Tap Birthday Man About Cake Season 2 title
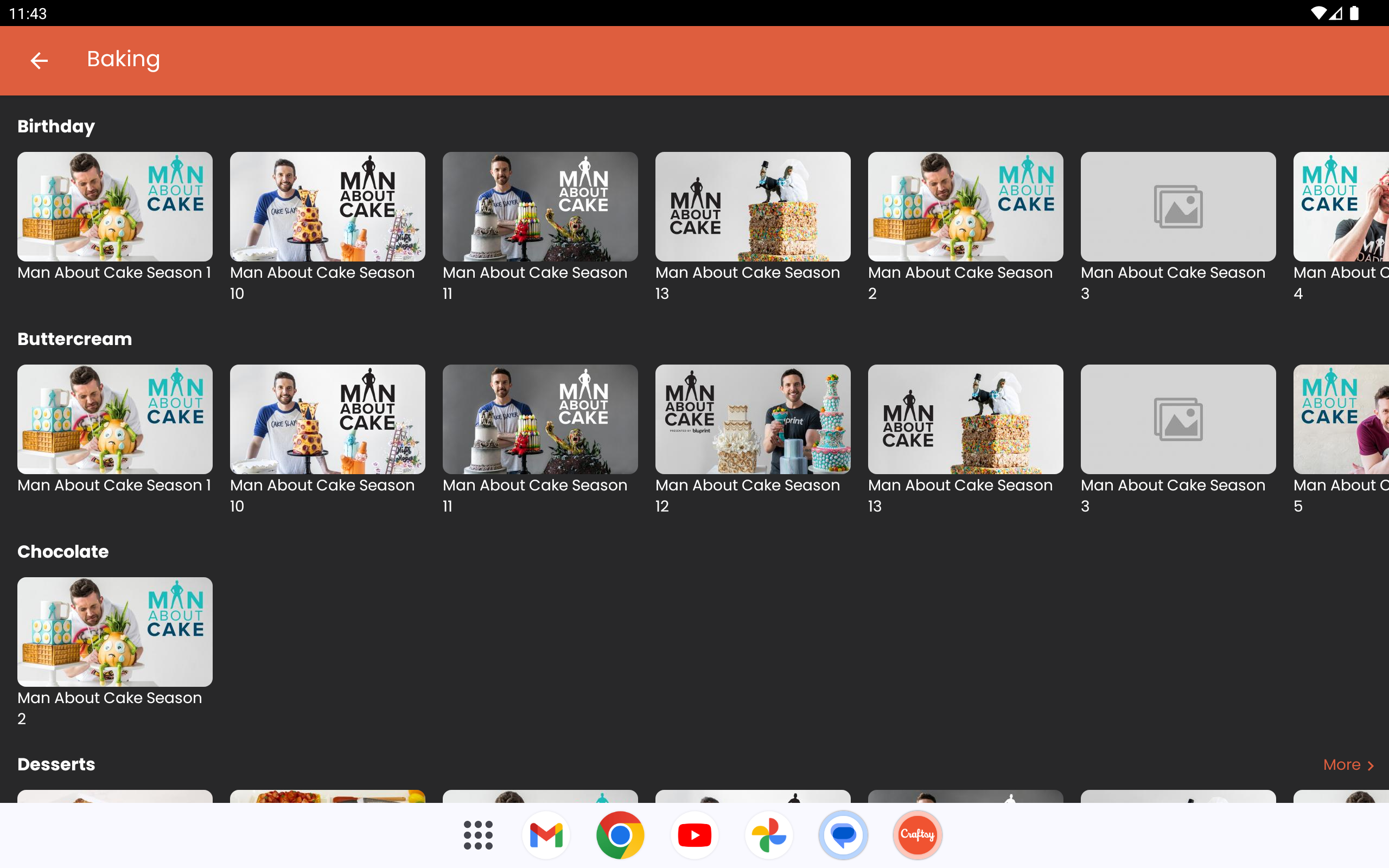The height and width of the screenshot is (868, 1389). (960, 273)
